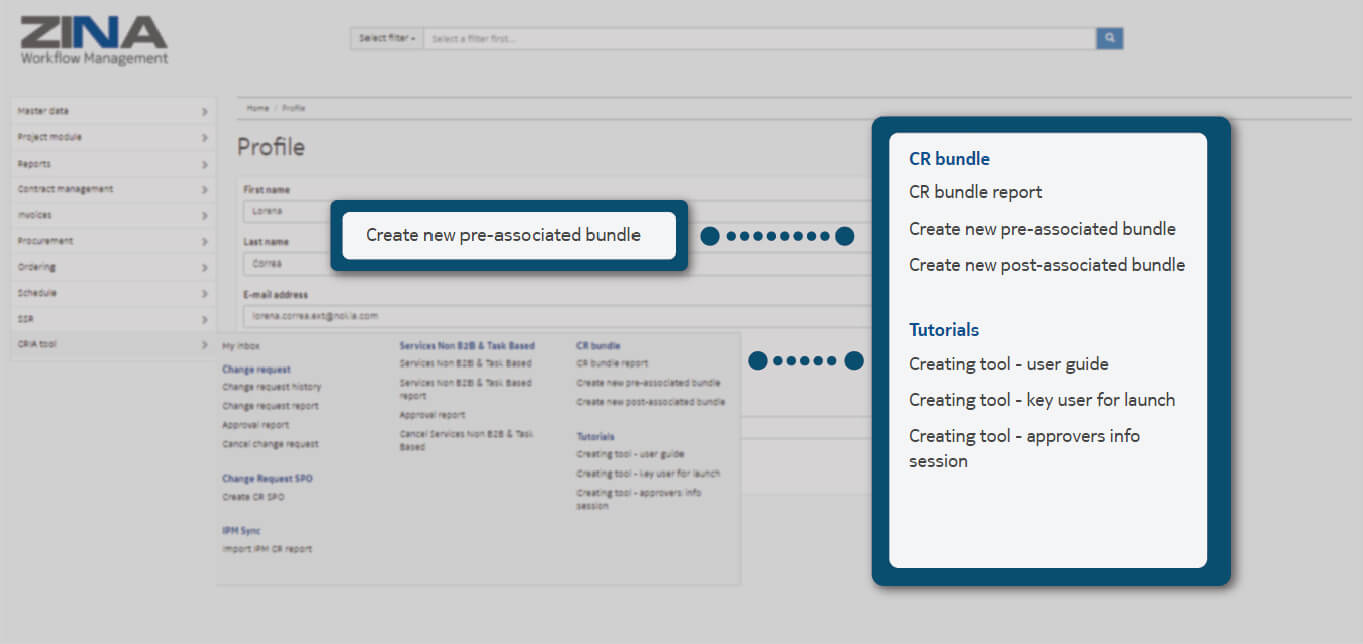The height and width of the screenshot is (644, 1363).
Task: Click the chevron arrow beside Master data
Action: (204, 111)
